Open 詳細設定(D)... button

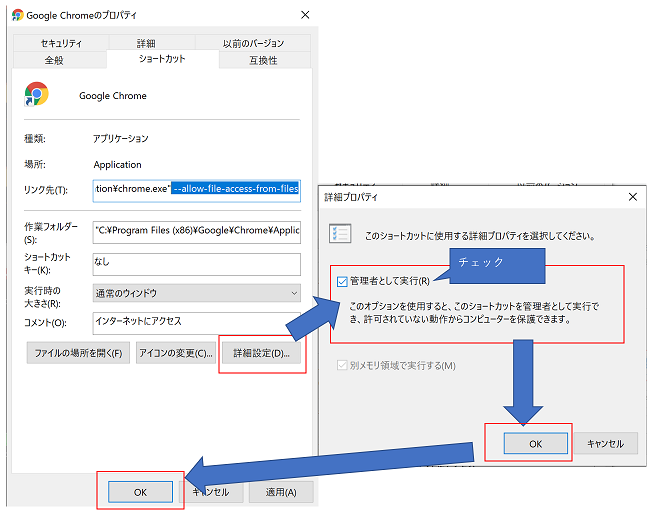(x=262, y=353)
